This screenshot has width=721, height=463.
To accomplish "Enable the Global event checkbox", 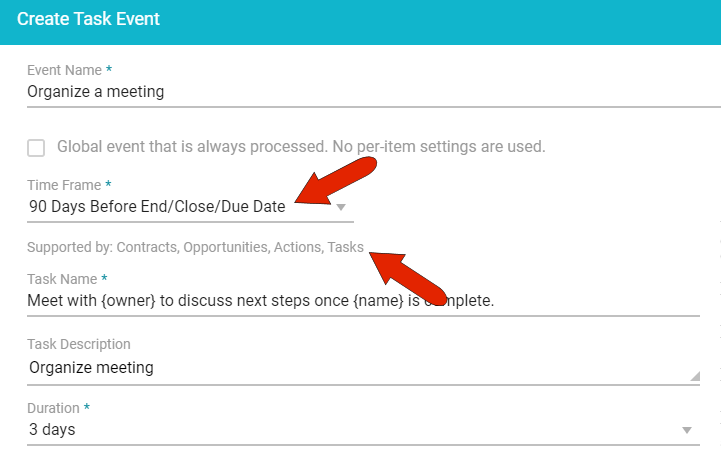I will tap(36, 148).
